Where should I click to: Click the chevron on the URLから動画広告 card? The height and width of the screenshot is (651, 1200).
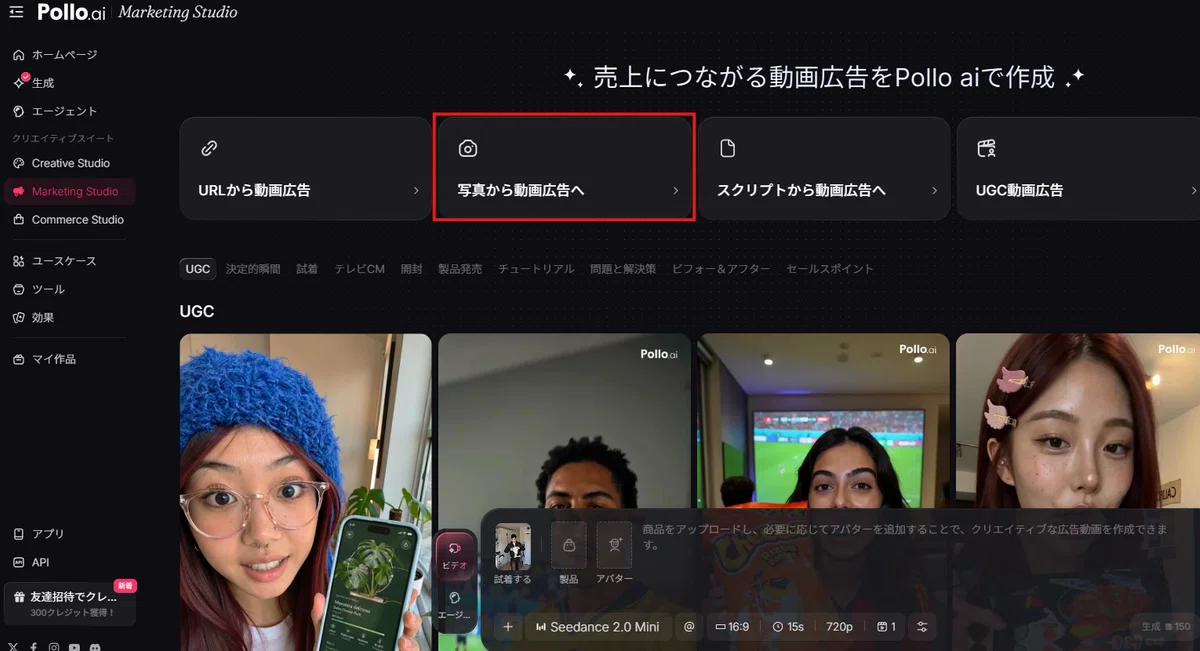coord(417,190)
